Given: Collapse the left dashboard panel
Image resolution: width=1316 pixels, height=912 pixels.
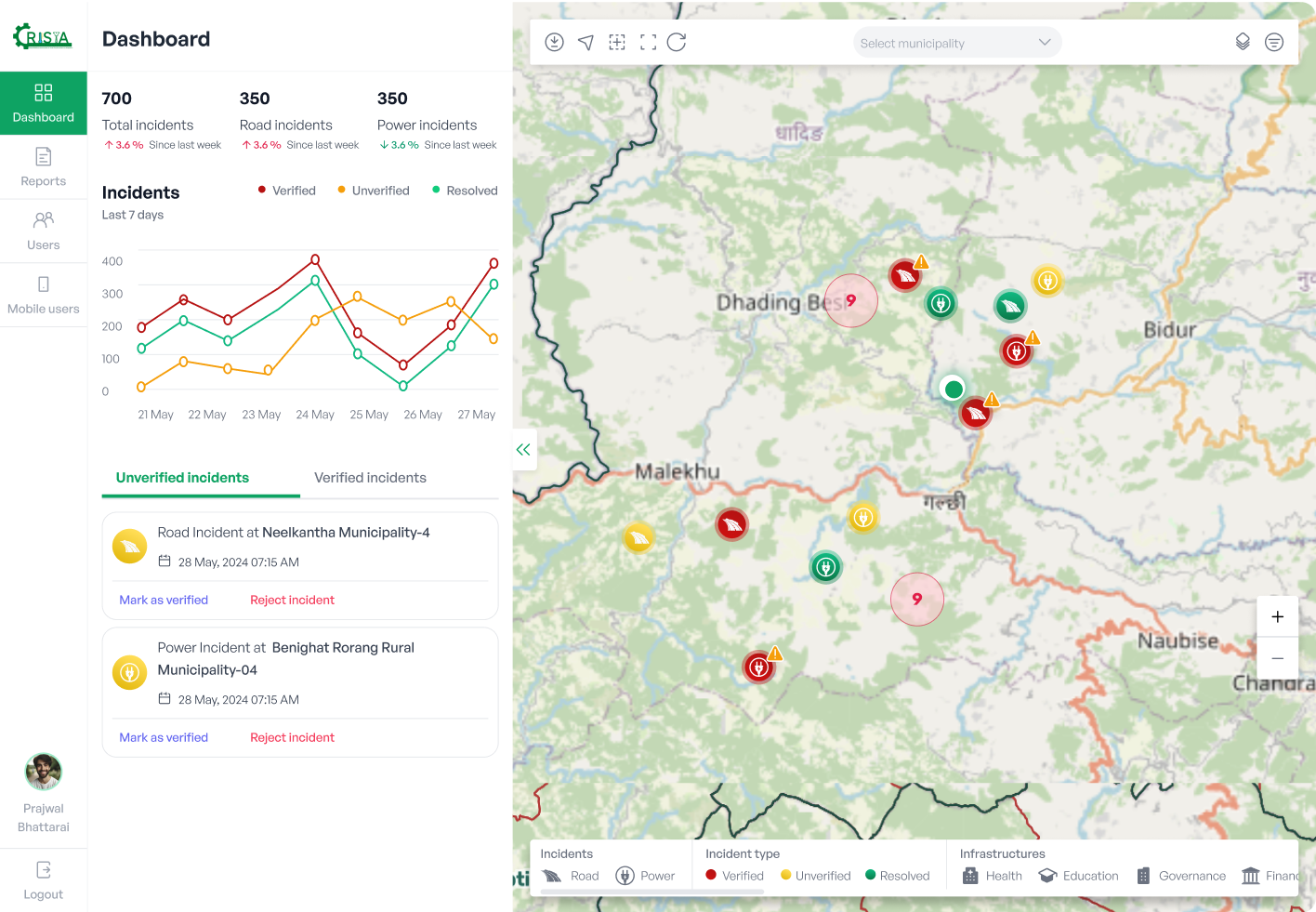Looking at the screenshot, I should click(523, 450).
